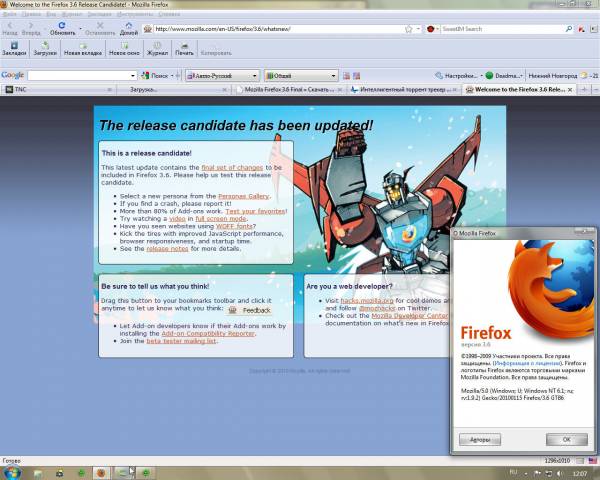This screenshot has width=600, height=480.
Task: Click first small red icon after Общий dropdown
Action: (x=346, y=76)
